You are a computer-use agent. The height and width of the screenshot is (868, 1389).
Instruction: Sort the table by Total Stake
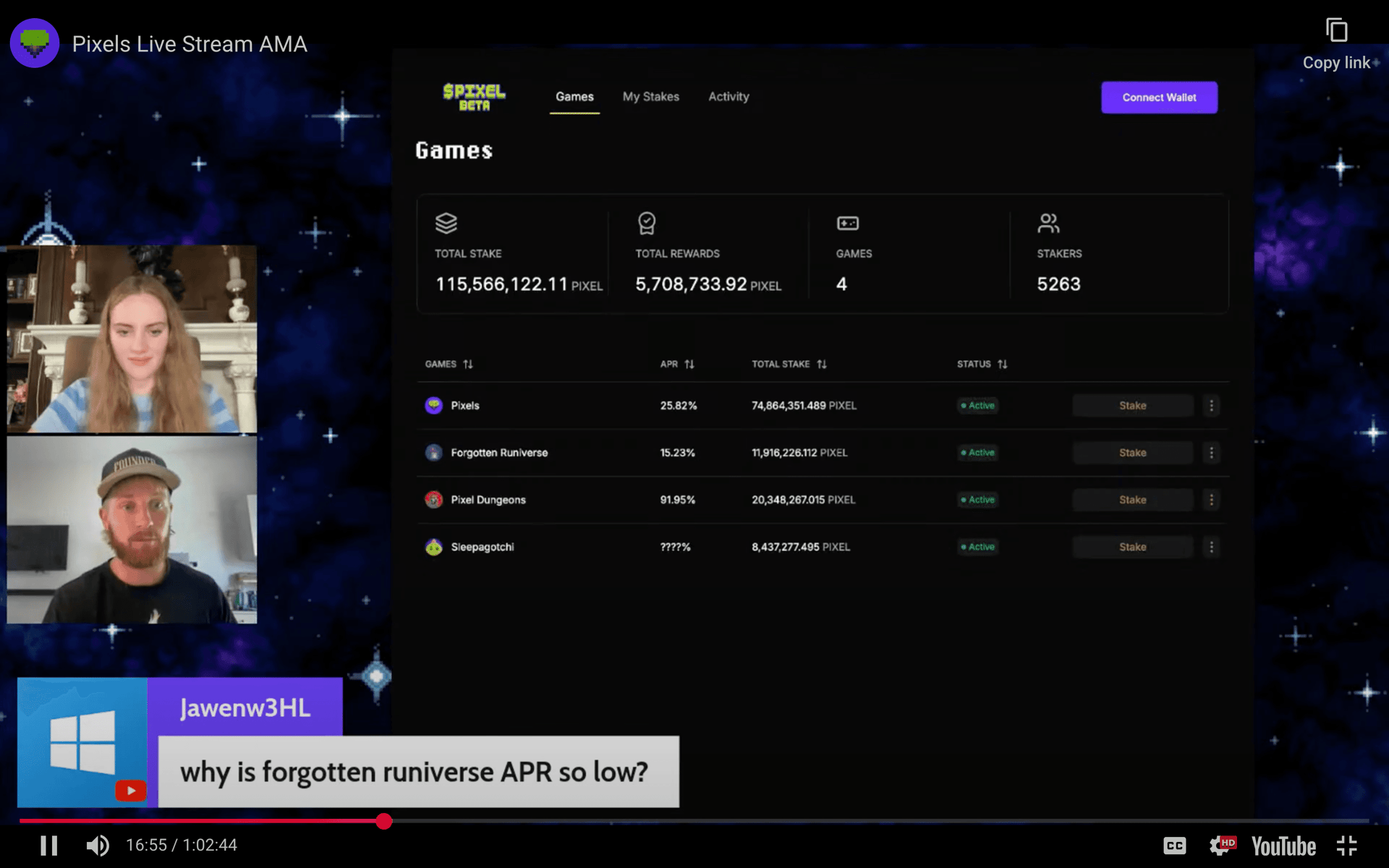(789, 364)
